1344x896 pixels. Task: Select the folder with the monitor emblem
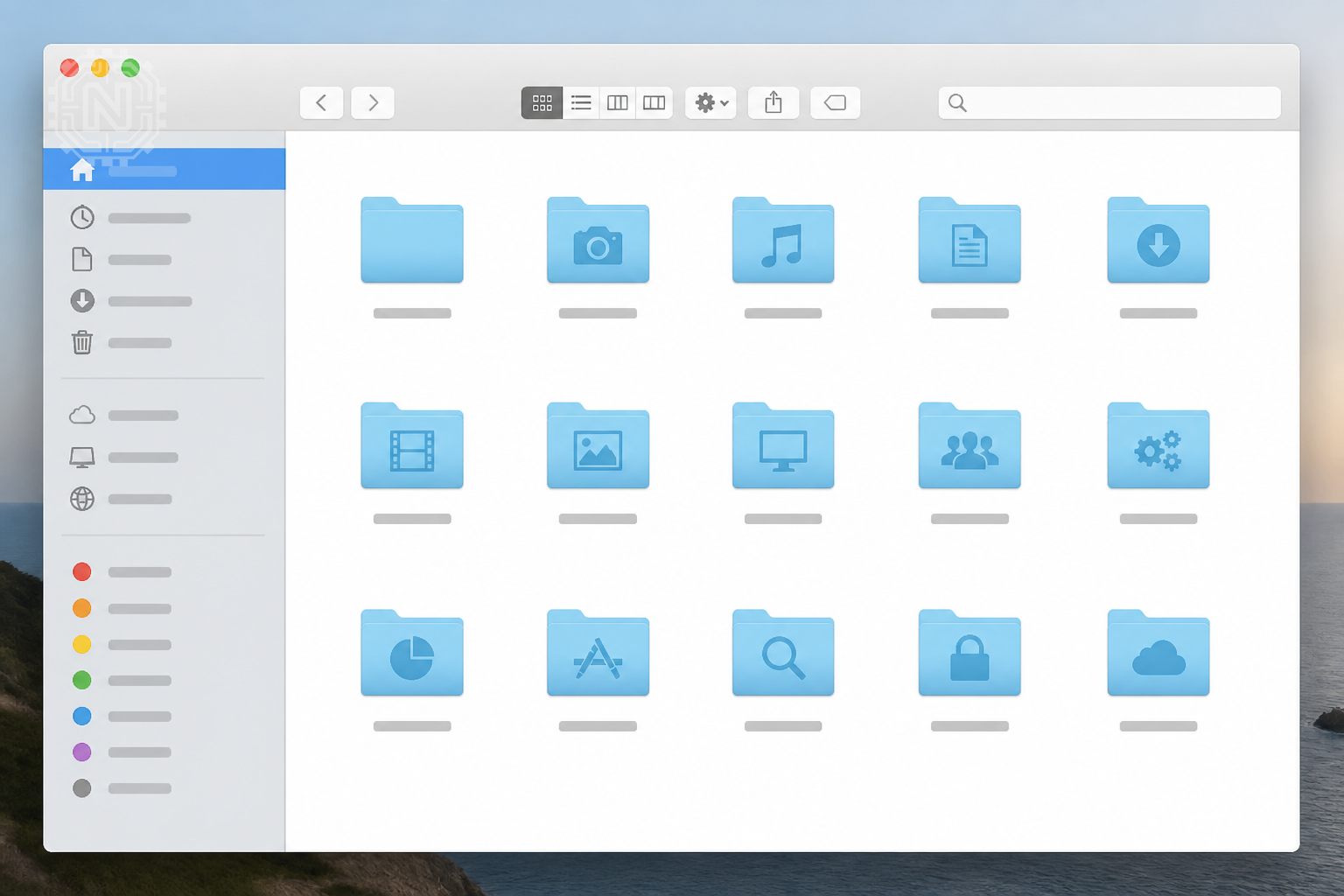pyautogui.click(x=783, y=446)
